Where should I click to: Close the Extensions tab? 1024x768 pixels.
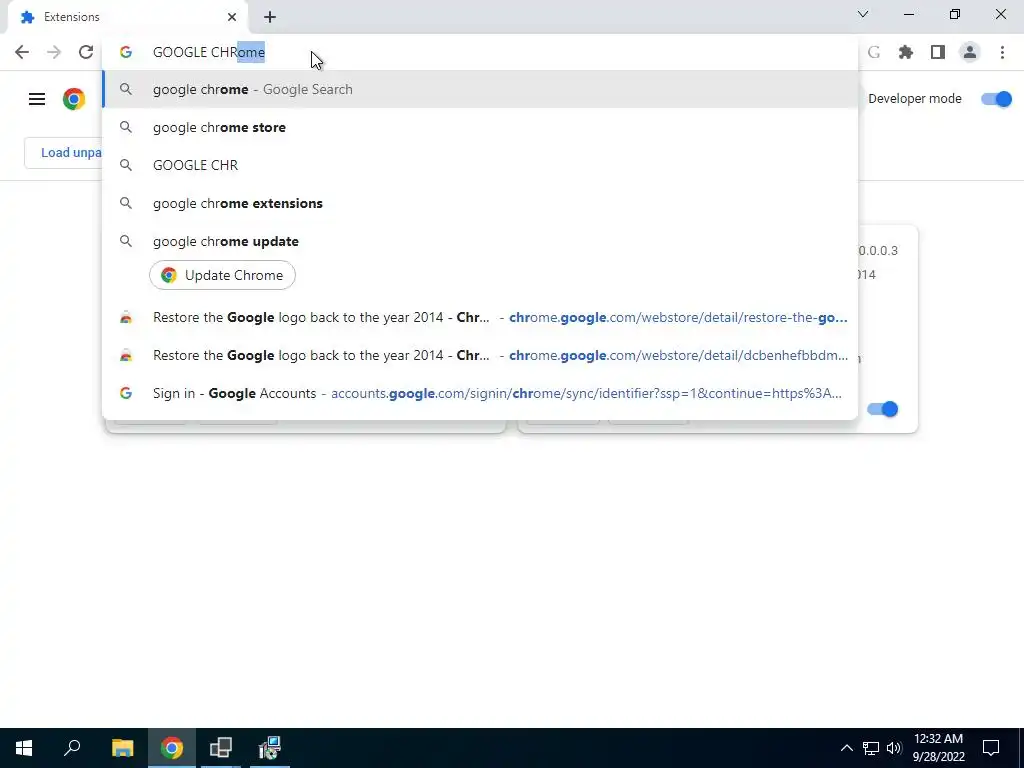pos(232,17)
